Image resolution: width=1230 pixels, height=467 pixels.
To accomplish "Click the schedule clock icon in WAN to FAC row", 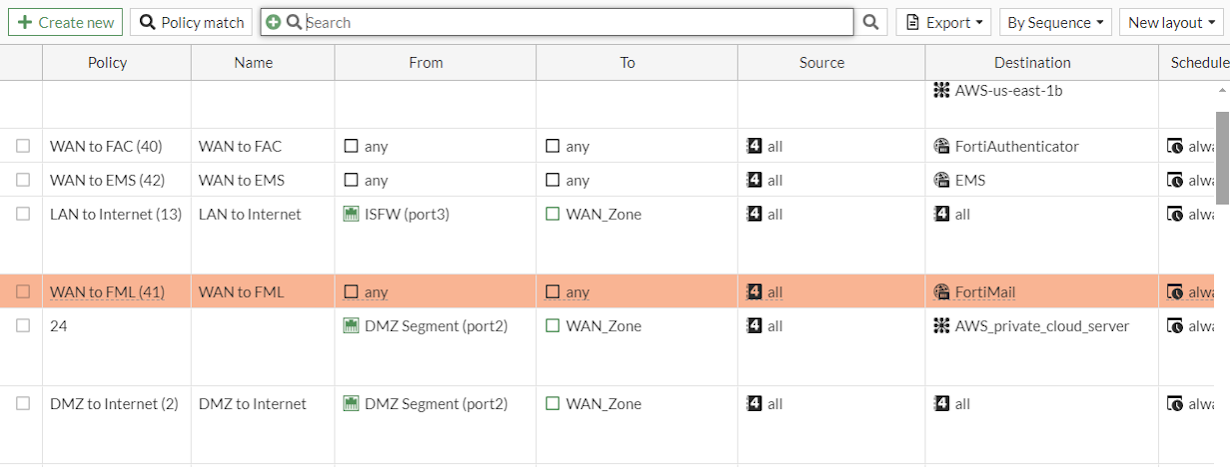I will 1175,146.
